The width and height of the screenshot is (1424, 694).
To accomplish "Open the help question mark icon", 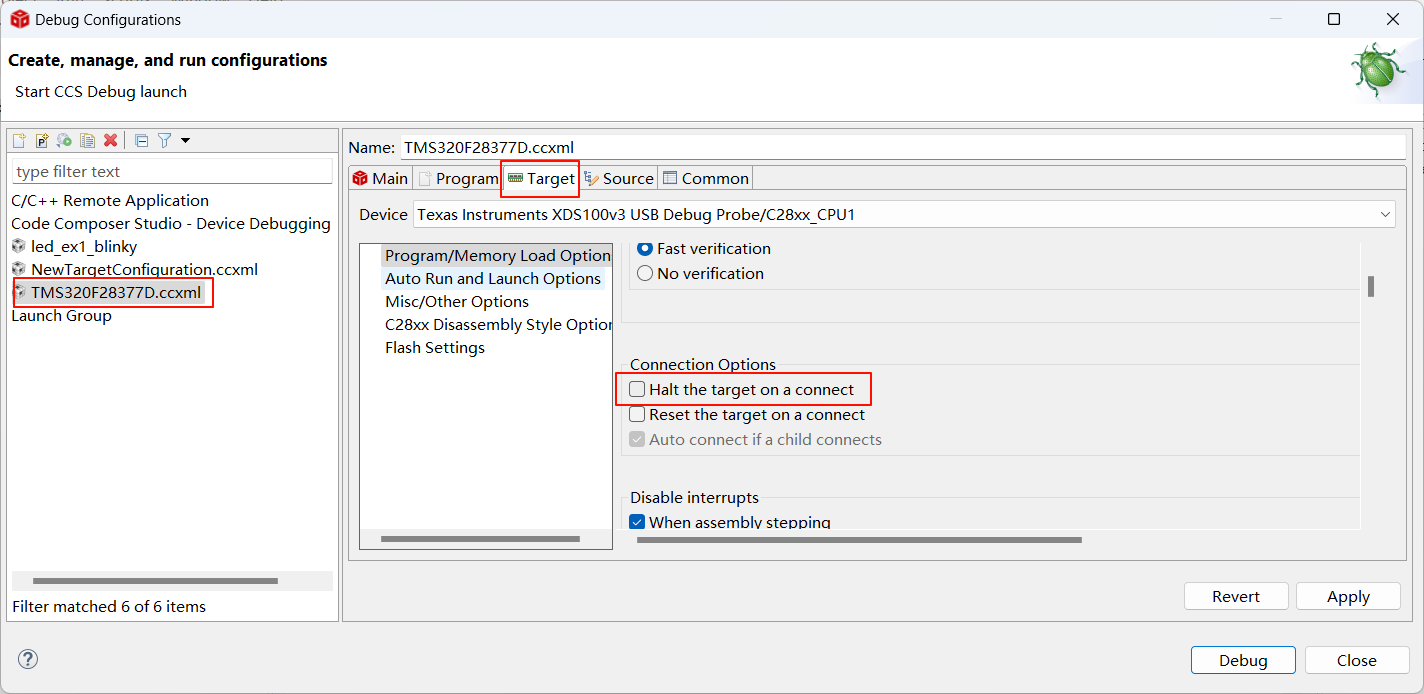I will [28, 659].
